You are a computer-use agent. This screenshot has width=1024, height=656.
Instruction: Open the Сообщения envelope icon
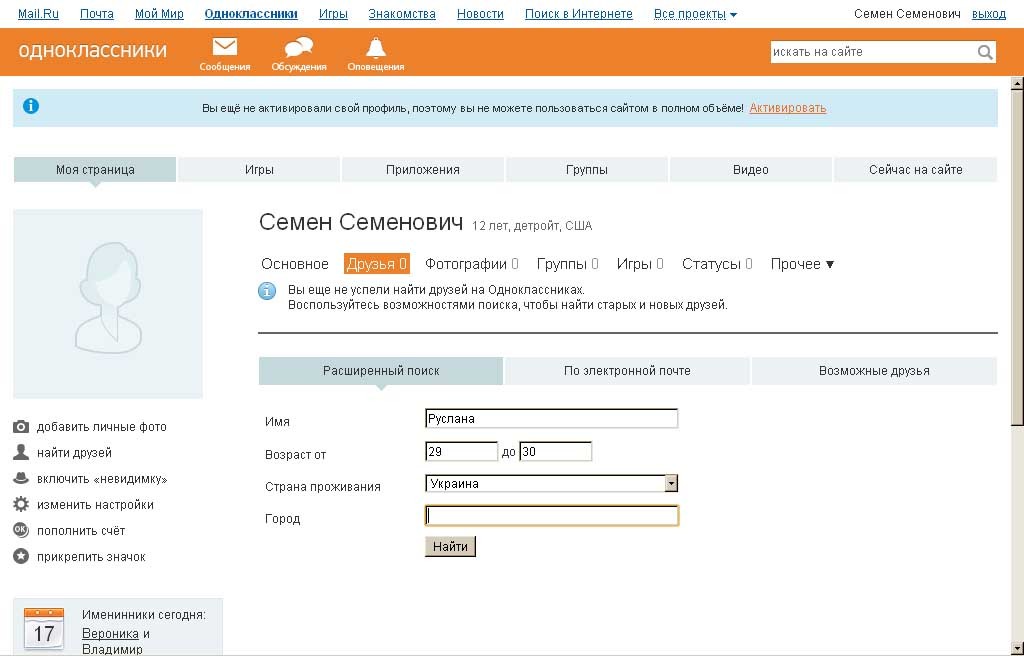tap(225, 47)
